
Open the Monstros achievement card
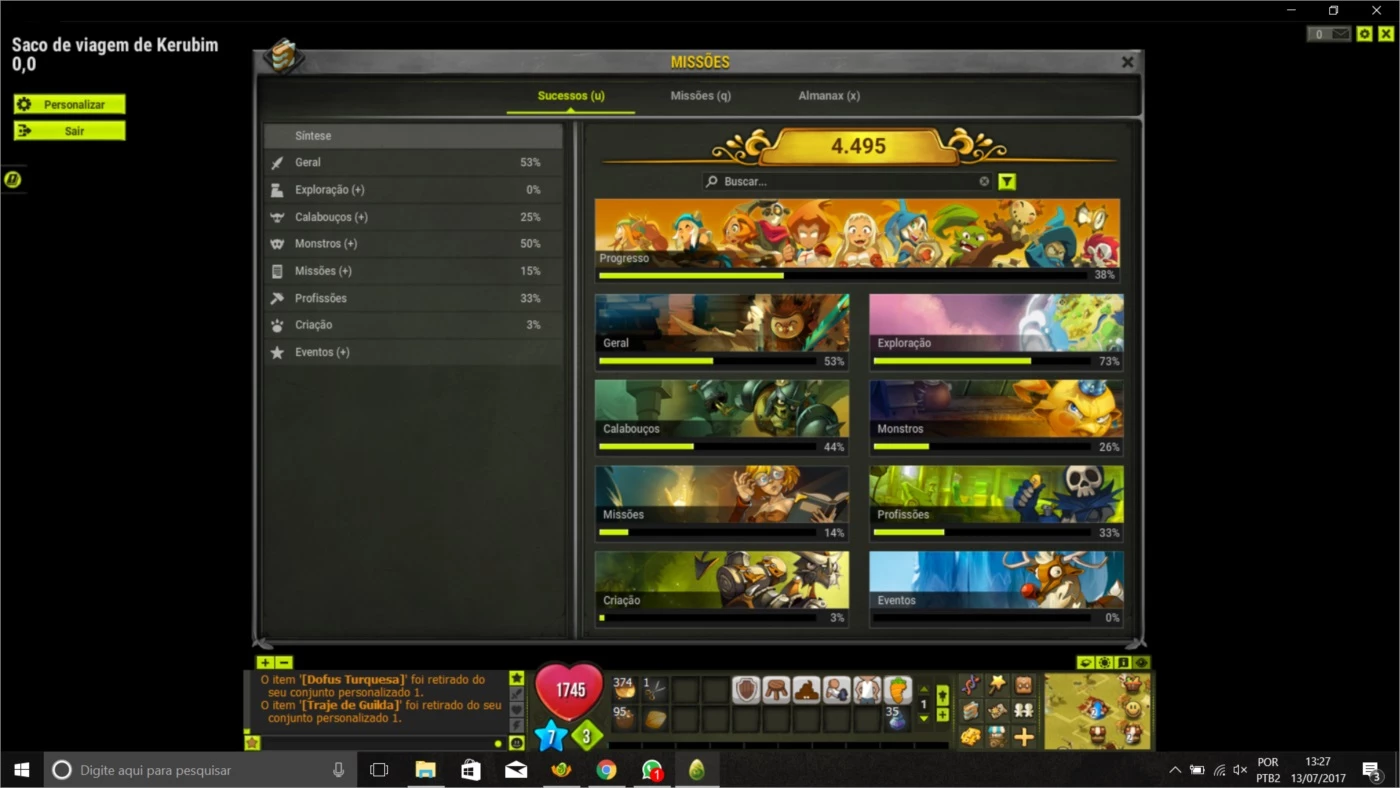pos(996,418)
